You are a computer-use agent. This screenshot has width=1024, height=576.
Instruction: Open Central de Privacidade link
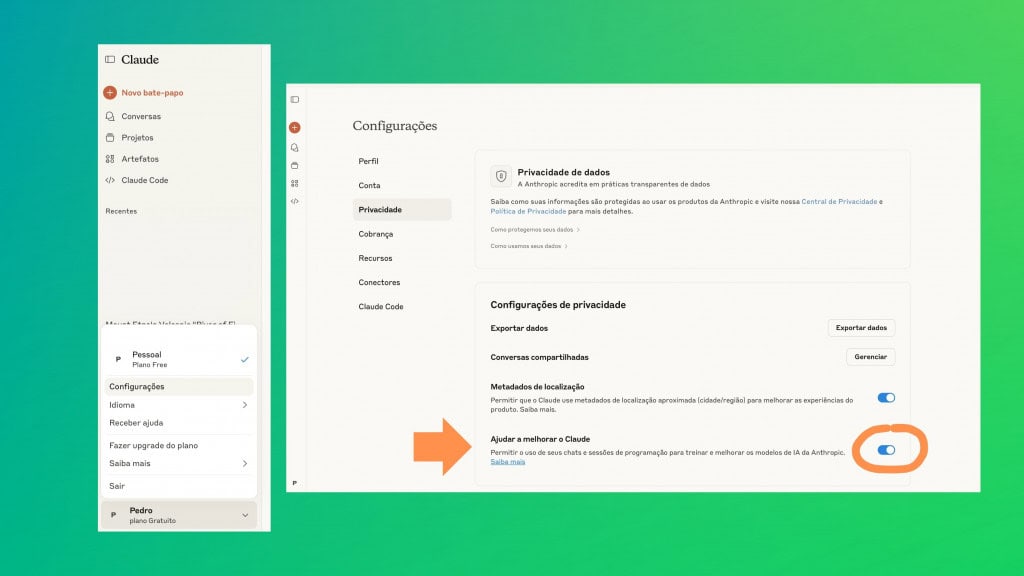click(839, 202)
